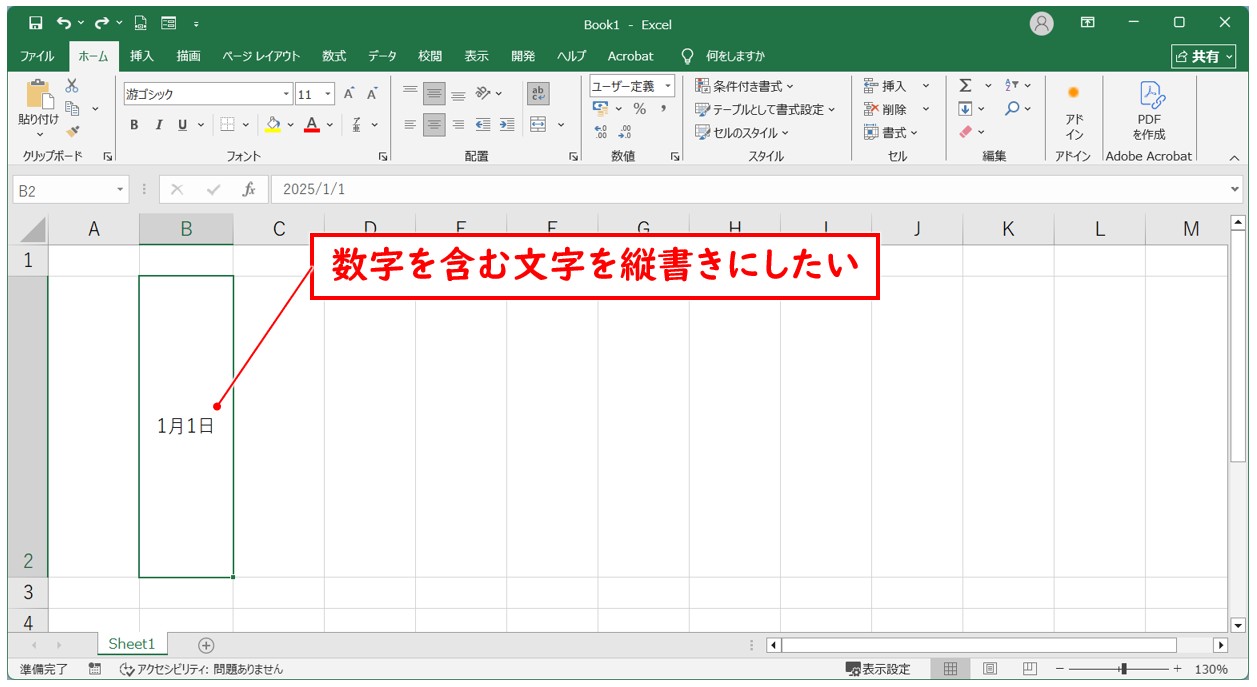1257x687 pixels.
Task: Toggle Underline formatting
Action: (x=182, y=125)
